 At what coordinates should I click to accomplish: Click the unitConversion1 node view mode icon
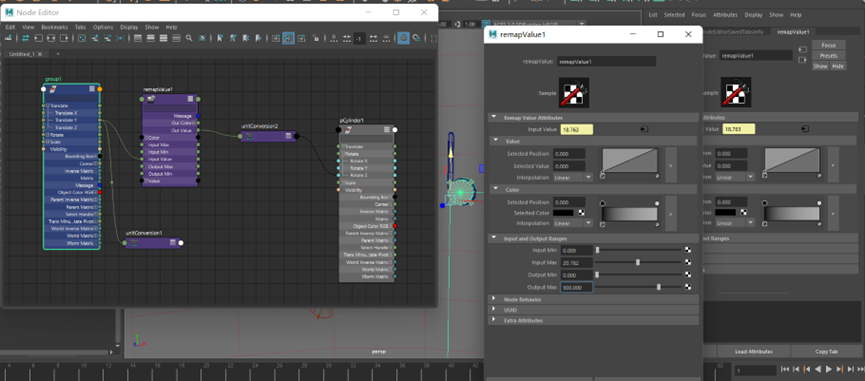click(x=173, y=243)
